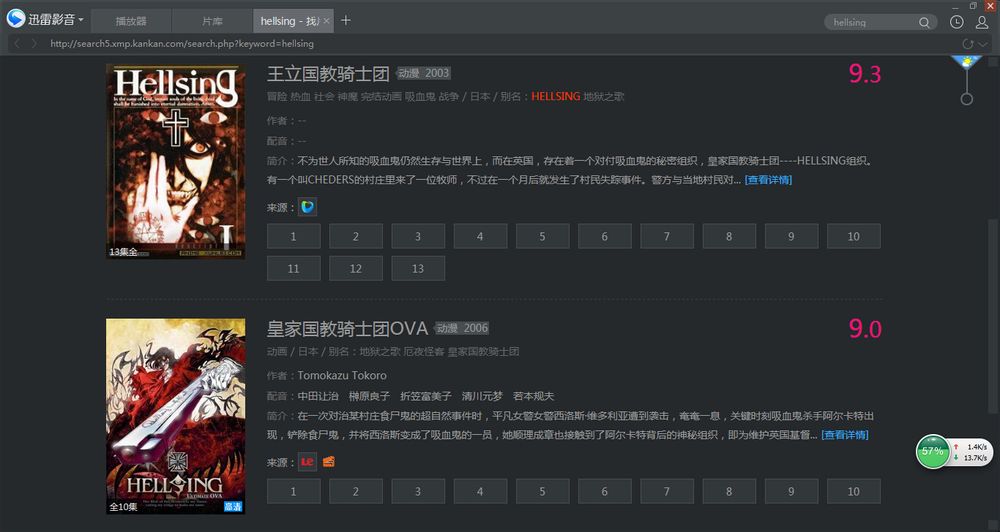Open the 王立国教骑士团 title link
Screen dimensions: 1000x532
point(328,73)
